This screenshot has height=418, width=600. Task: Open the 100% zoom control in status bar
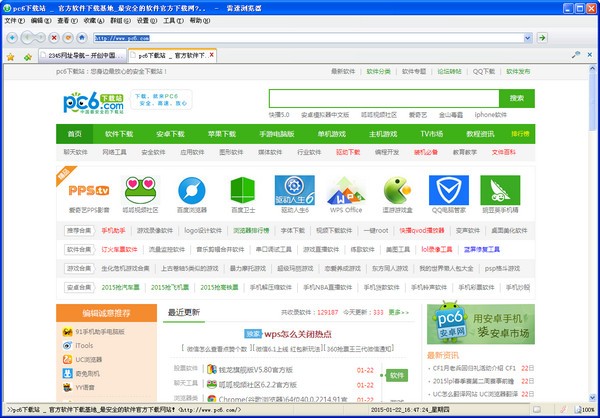(x=584, y=410)
